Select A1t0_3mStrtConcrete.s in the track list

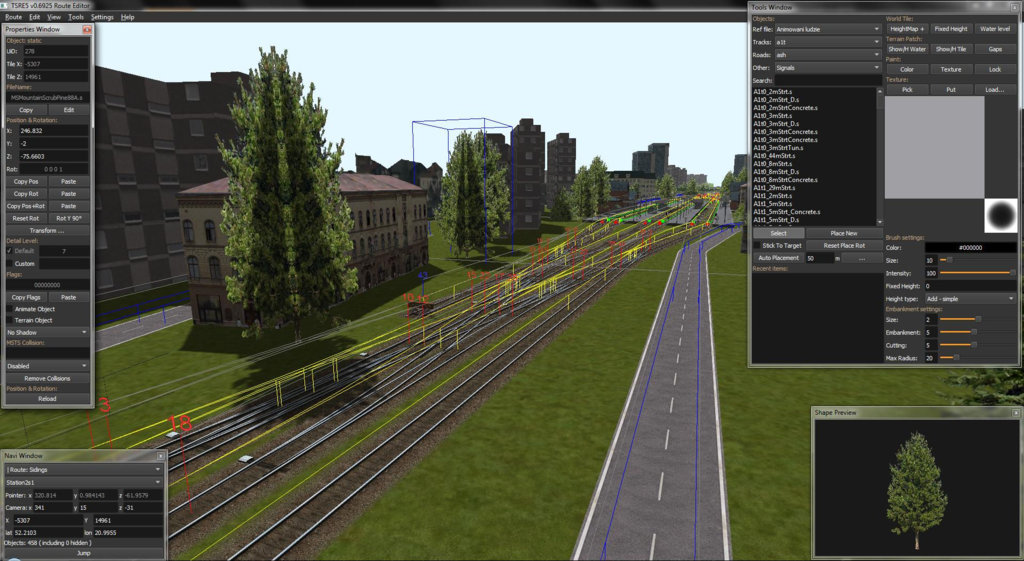pos(786,132)
